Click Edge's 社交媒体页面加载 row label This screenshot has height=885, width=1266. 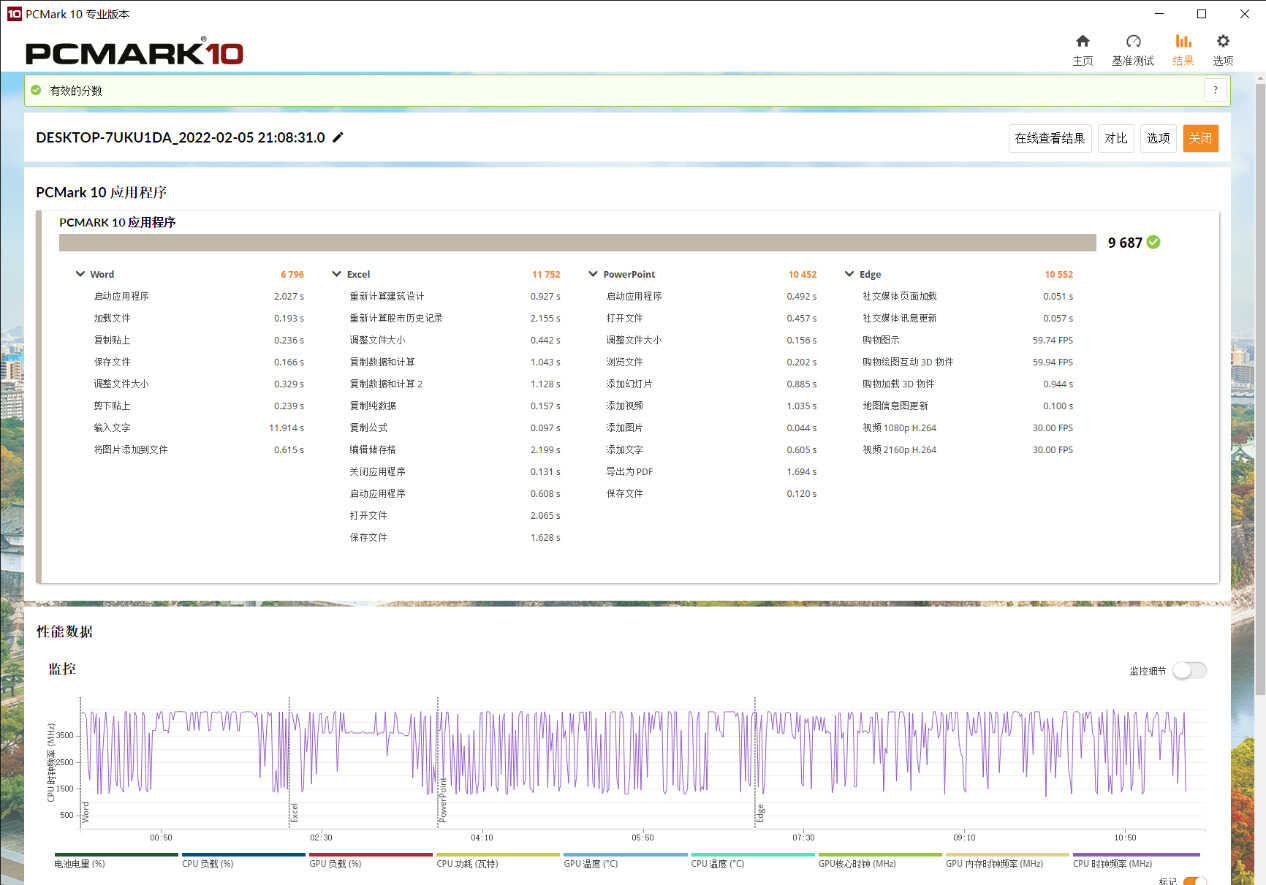[x=900, y=296]
